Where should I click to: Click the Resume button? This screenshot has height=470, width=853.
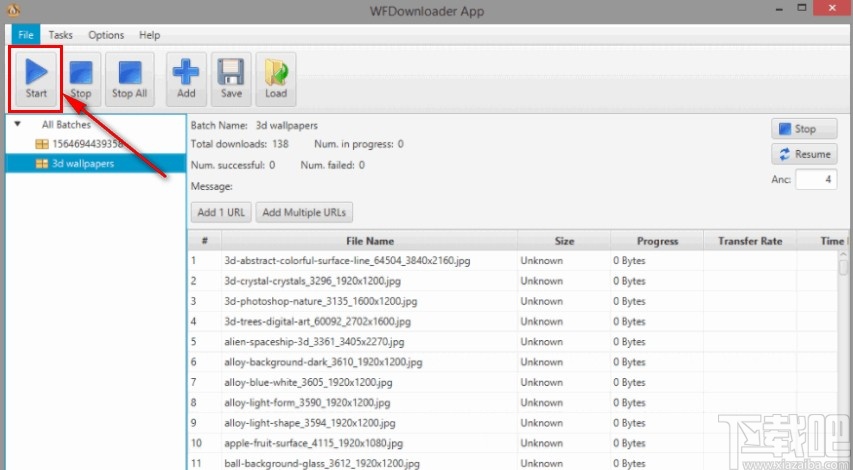(x=804, y=154)
